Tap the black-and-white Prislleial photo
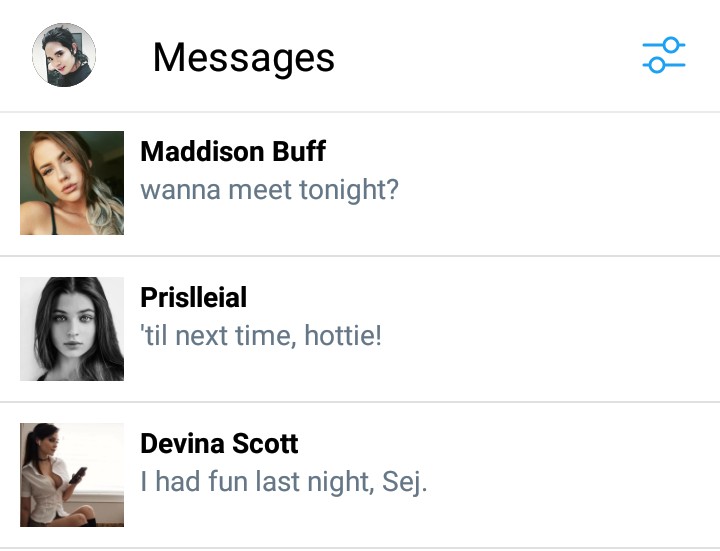720x551 pixels. tap(72, 329)
